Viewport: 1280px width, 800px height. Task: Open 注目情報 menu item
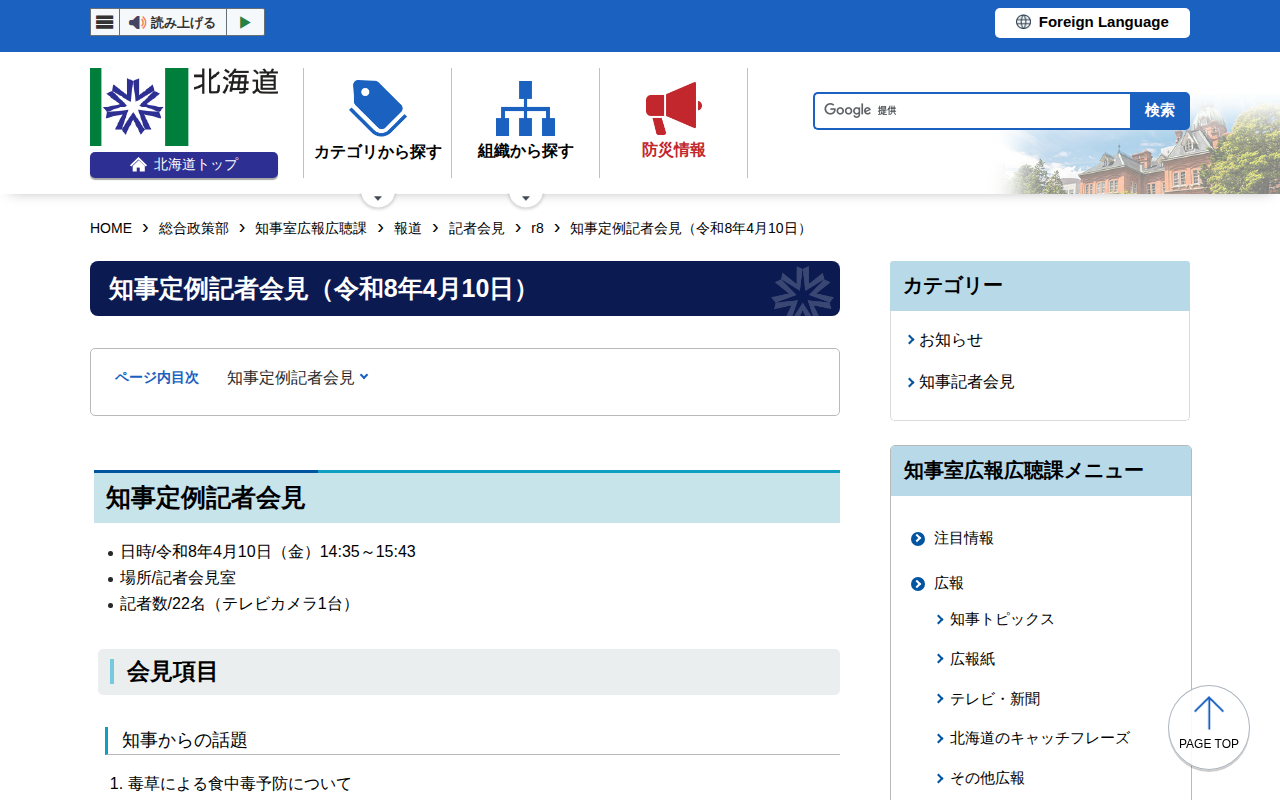click(x=963, y=538)
